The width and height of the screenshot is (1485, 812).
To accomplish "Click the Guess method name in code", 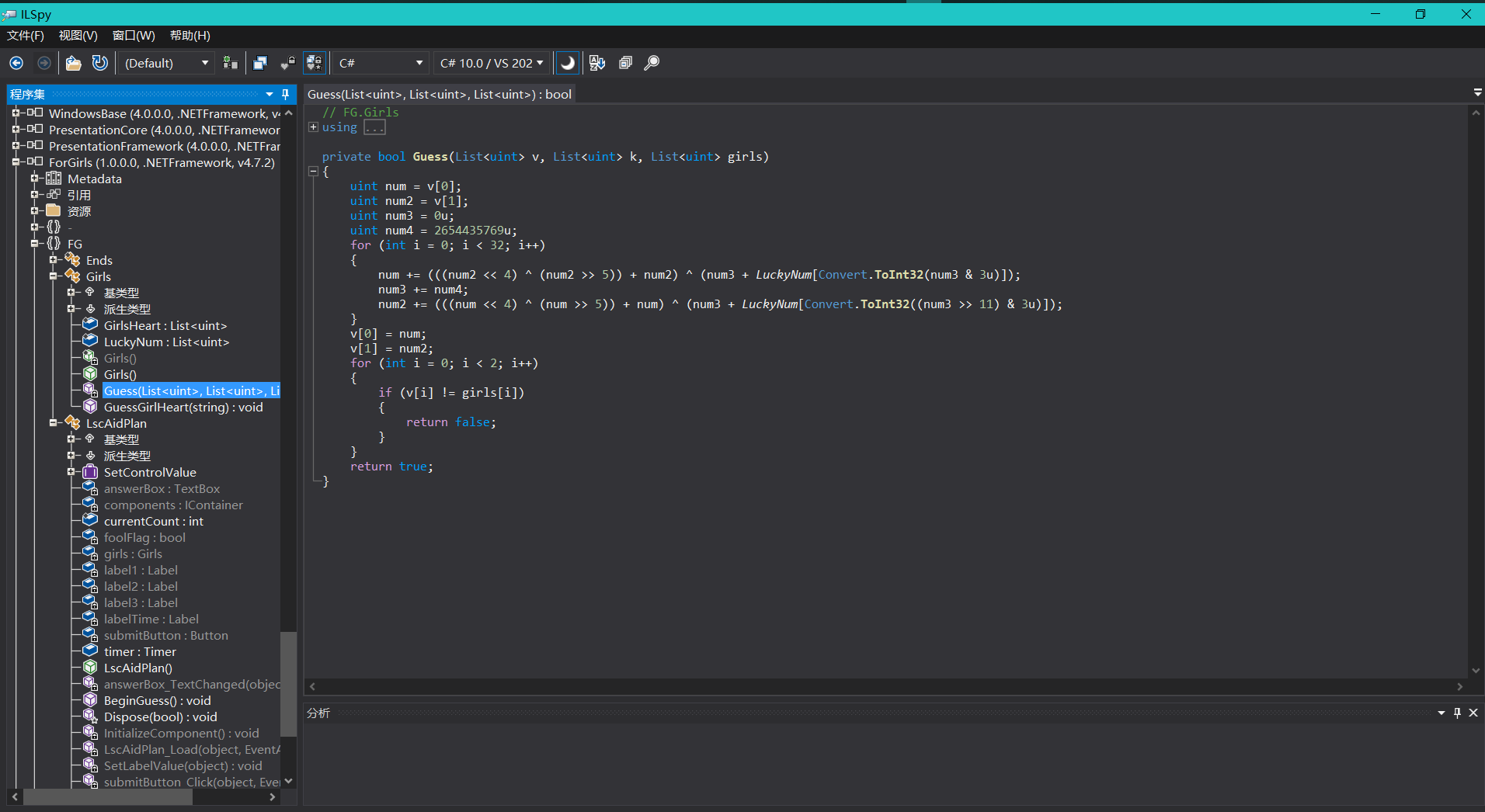I will [x=430, y=157].
